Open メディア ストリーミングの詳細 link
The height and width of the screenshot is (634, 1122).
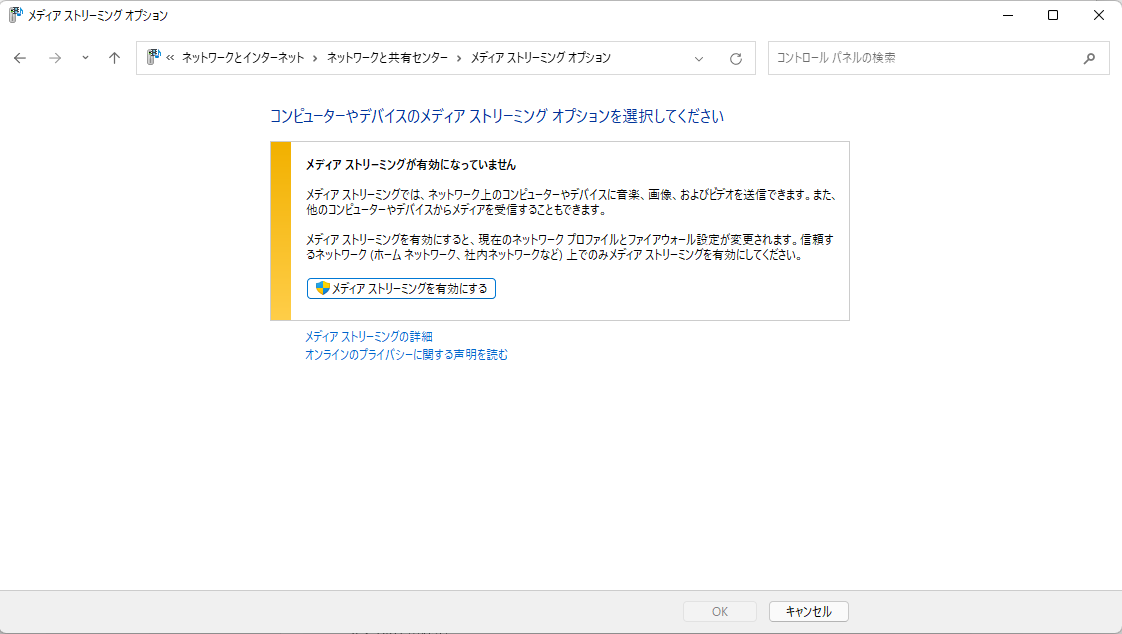368,337
